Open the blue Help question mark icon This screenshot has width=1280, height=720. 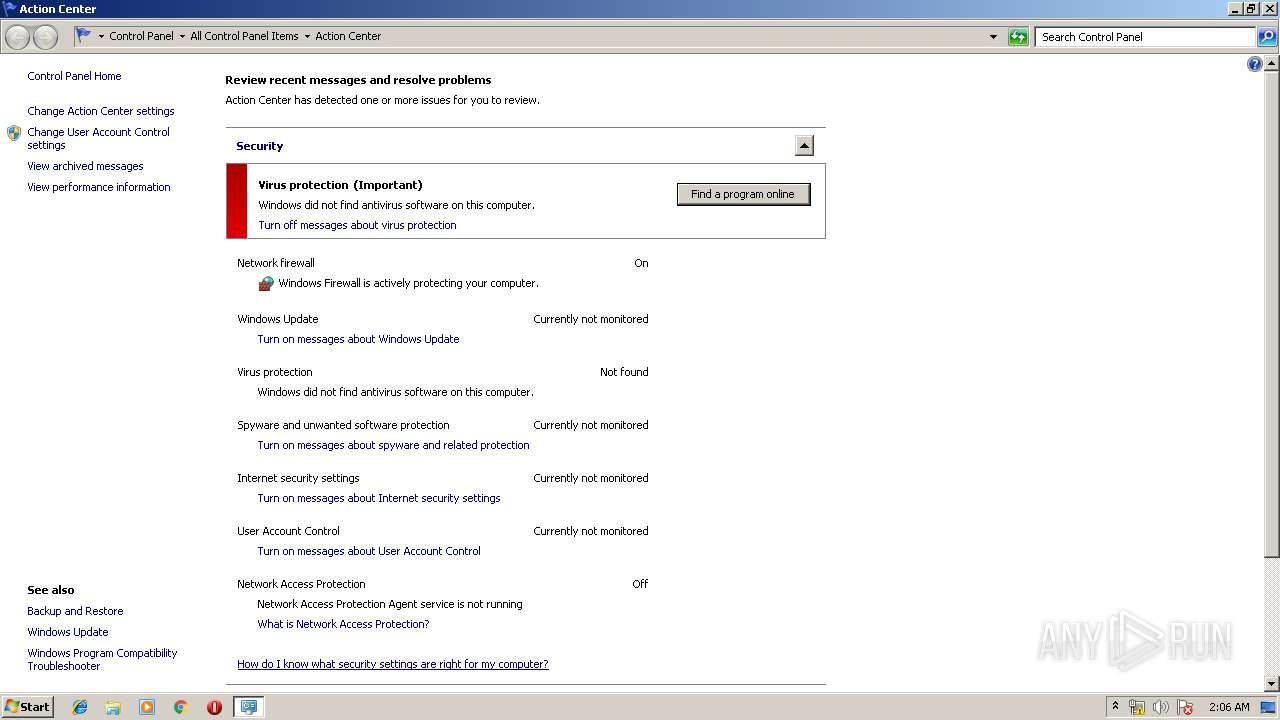point(1255,64)
